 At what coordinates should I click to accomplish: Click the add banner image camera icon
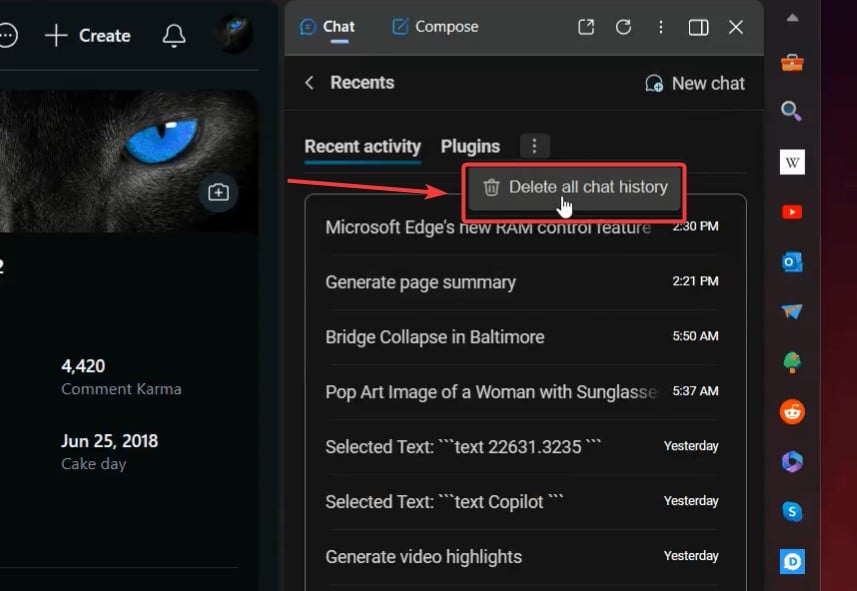tap(218, 192)
